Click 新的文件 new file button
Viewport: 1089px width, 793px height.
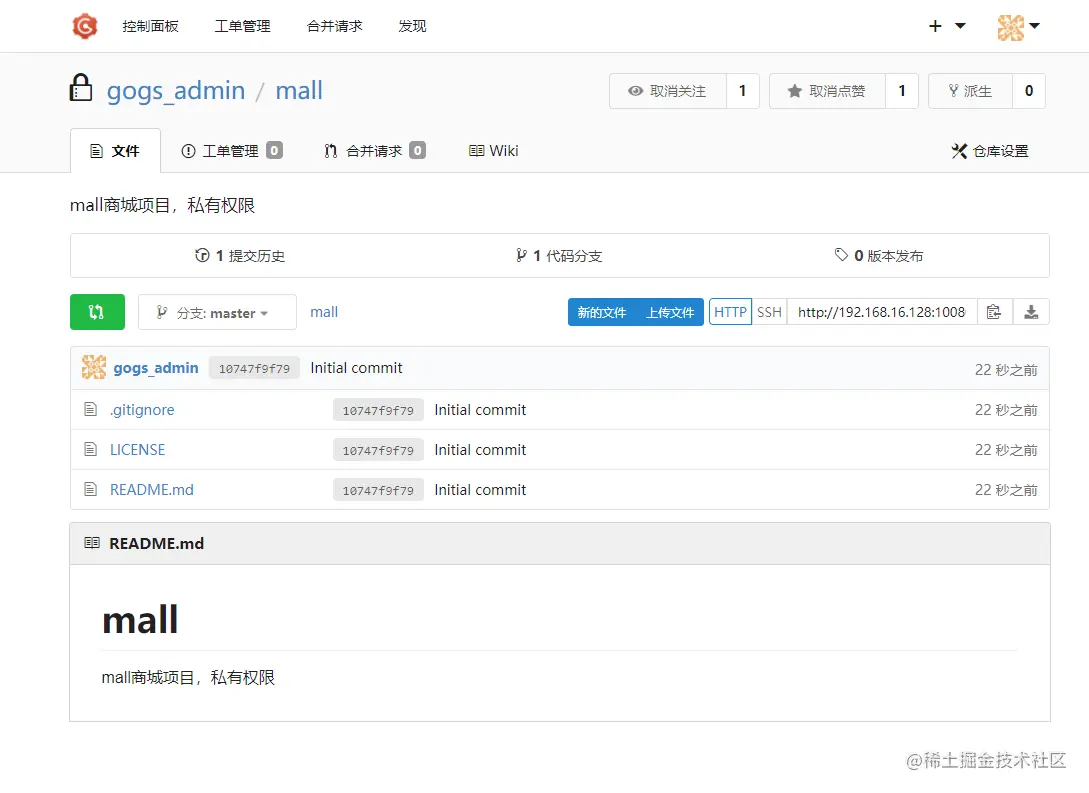(602, 312)
